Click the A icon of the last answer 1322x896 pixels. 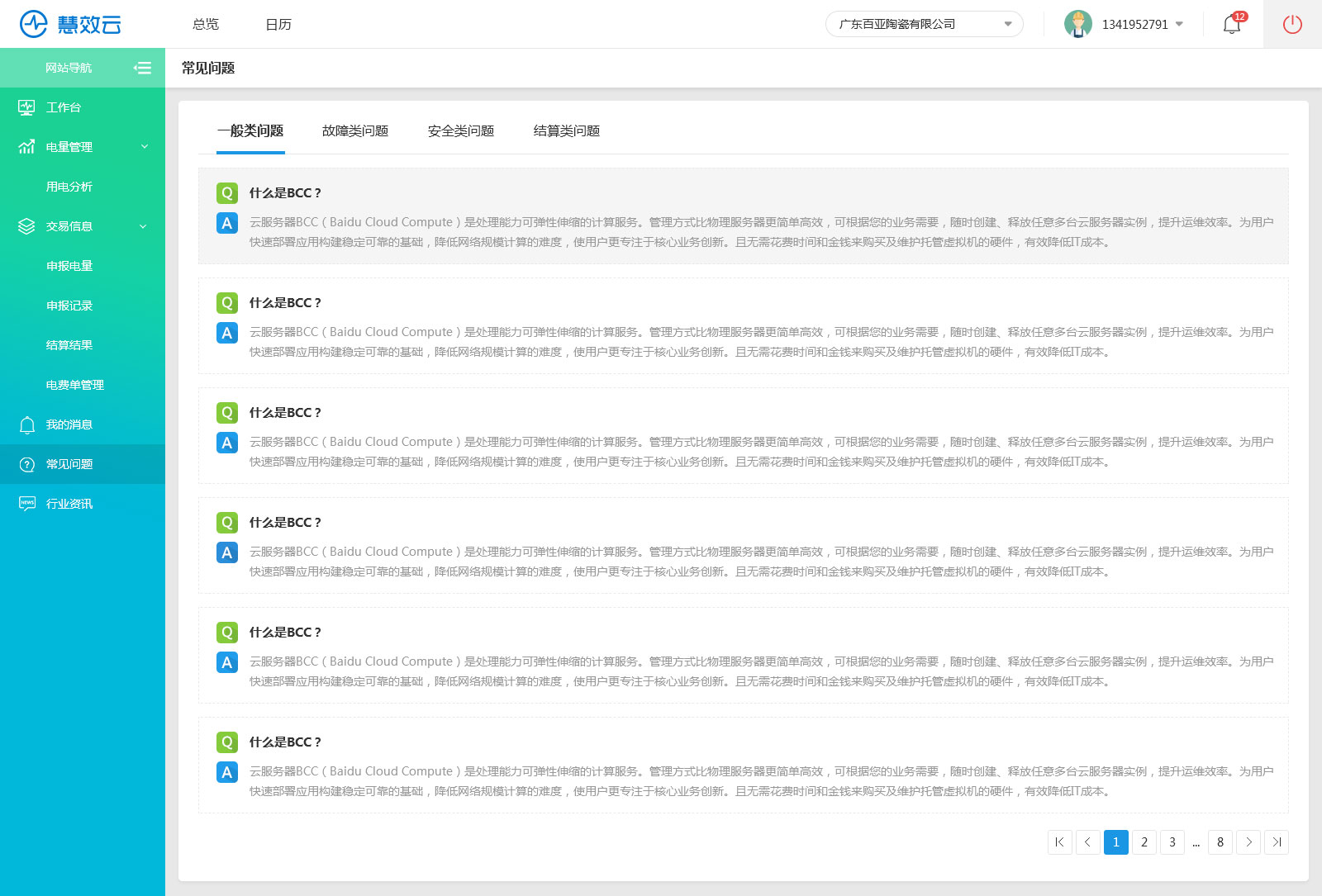click(x=227, y=772)
